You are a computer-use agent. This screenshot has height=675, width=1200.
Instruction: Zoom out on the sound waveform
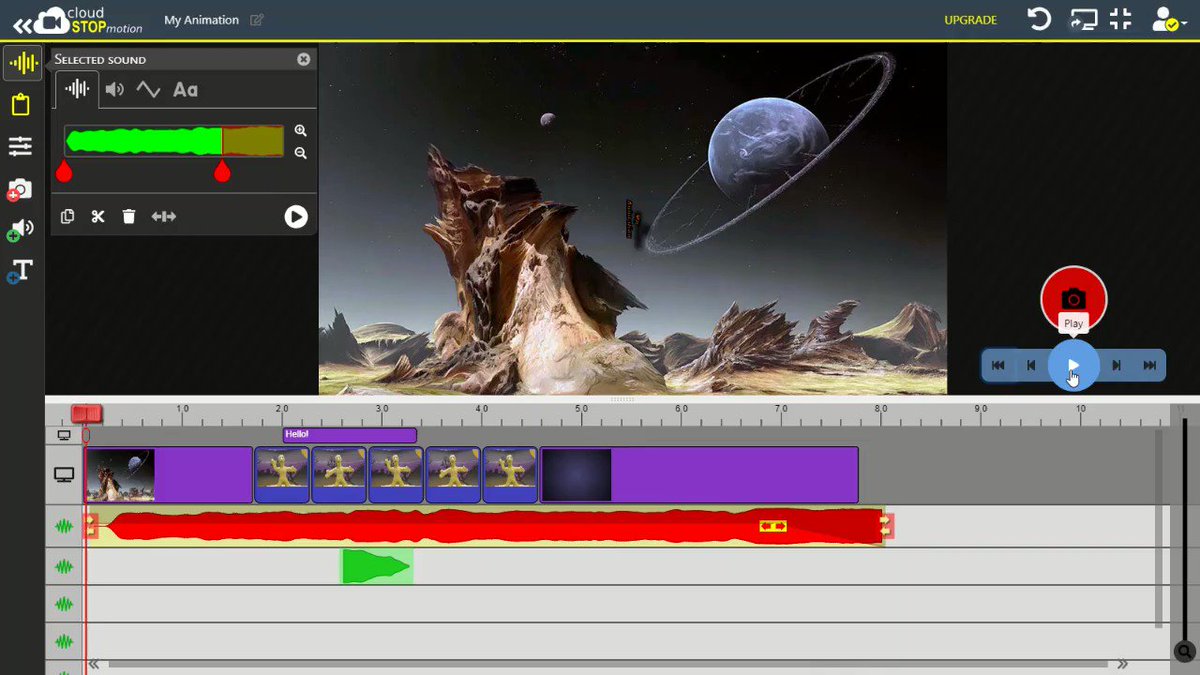click(x=300, y=153)
